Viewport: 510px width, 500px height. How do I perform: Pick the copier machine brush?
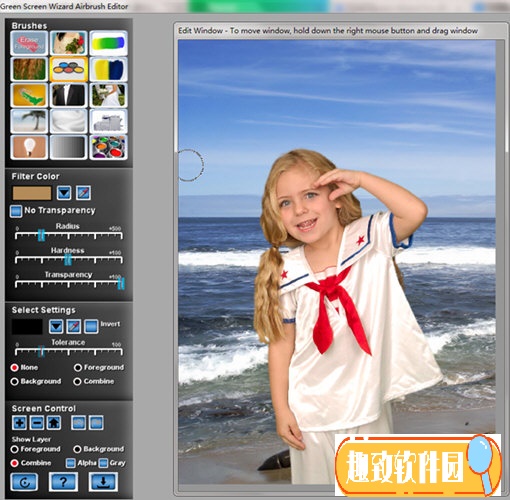(x=108, y=121)
